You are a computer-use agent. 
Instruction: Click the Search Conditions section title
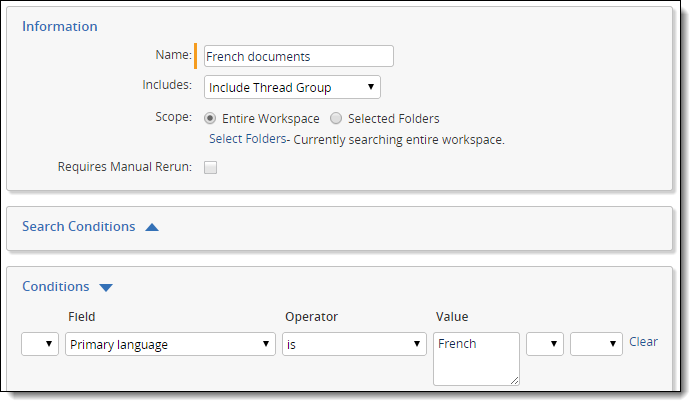[x=78, y=226]
